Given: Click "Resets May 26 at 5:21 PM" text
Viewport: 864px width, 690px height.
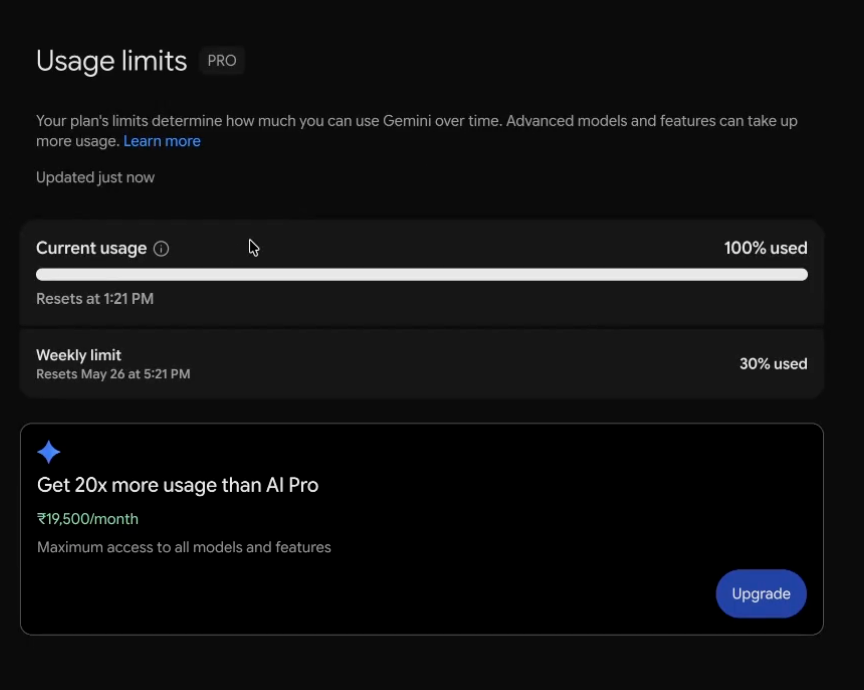Looking at the screenshot, I should click(x=113, y=374).
